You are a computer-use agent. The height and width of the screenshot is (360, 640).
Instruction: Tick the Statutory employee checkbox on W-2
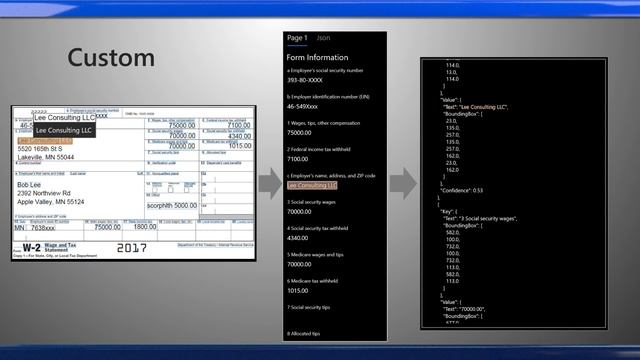(155, 190)
